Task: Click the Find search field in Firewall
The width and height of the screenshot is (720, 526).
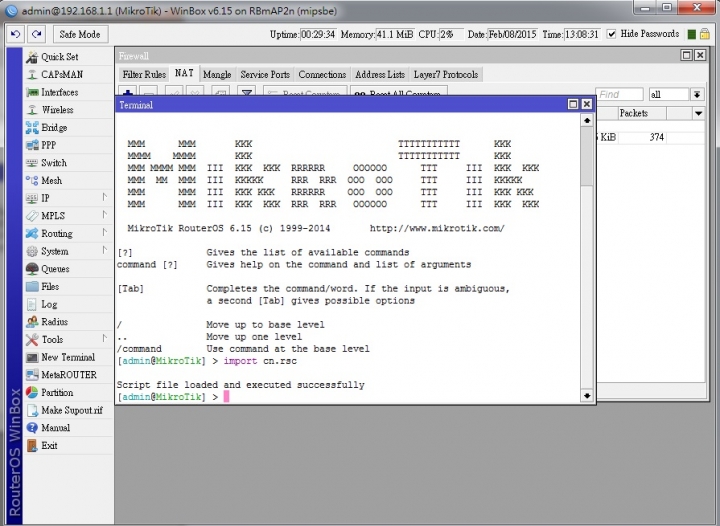Action: pos(619,95)
